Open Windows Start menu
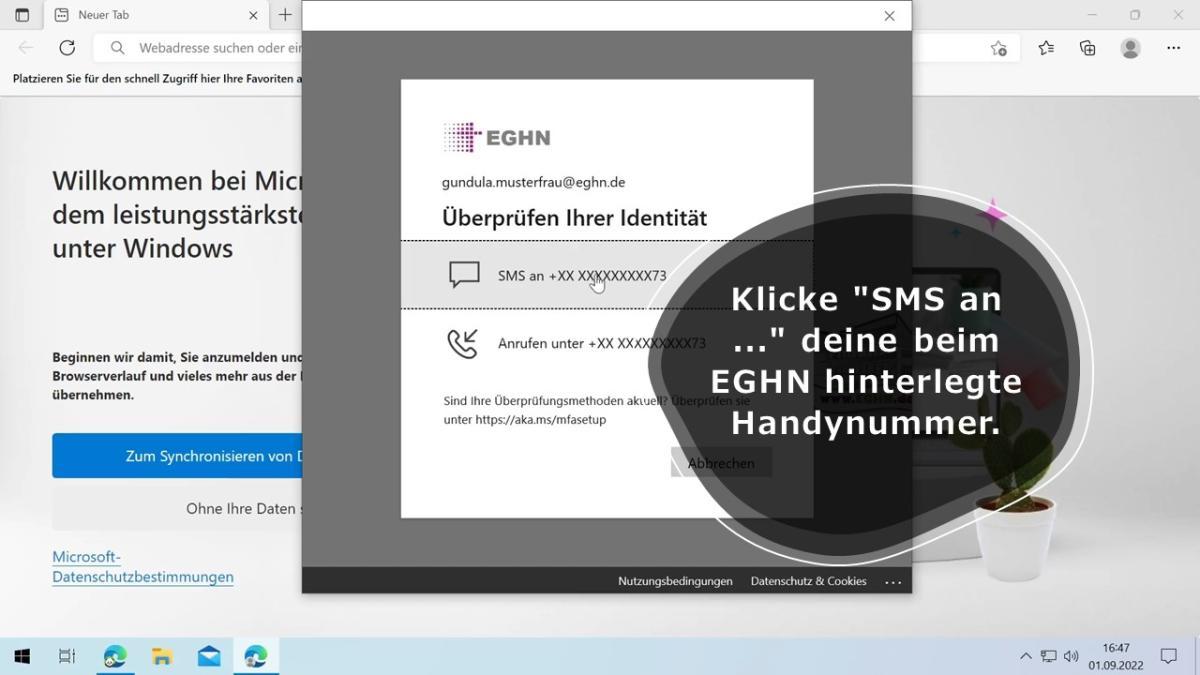1200x675 pixels. pos(22,656)
